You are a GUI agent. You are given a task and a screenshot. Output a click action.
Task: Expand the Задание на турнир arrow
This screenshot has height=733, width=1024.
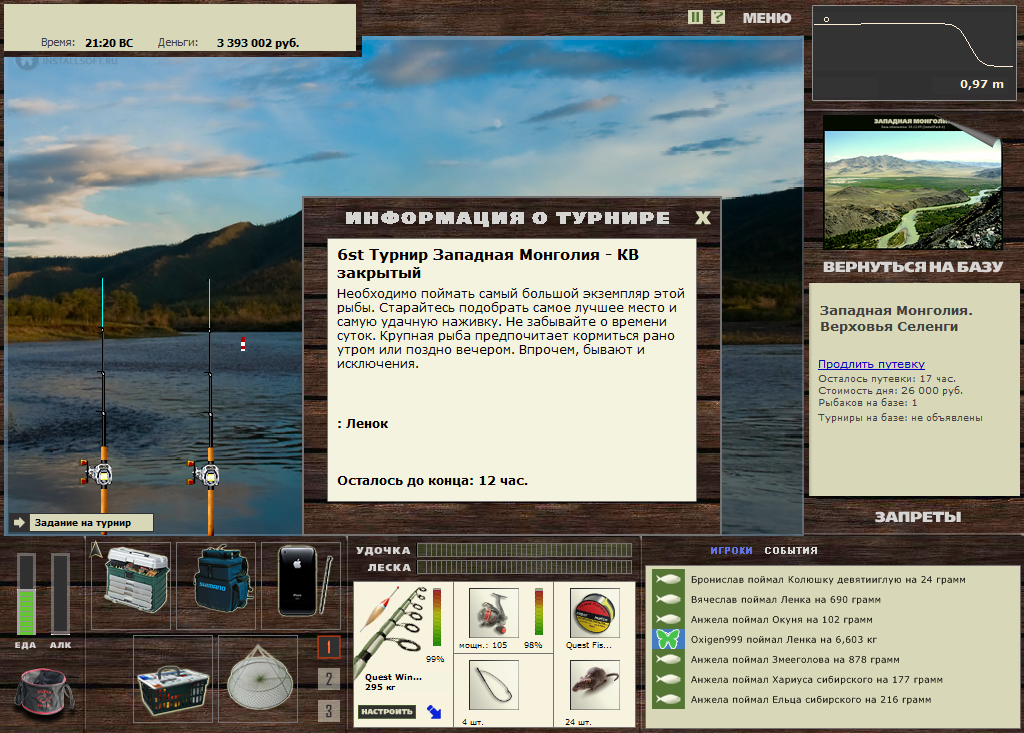19,522
